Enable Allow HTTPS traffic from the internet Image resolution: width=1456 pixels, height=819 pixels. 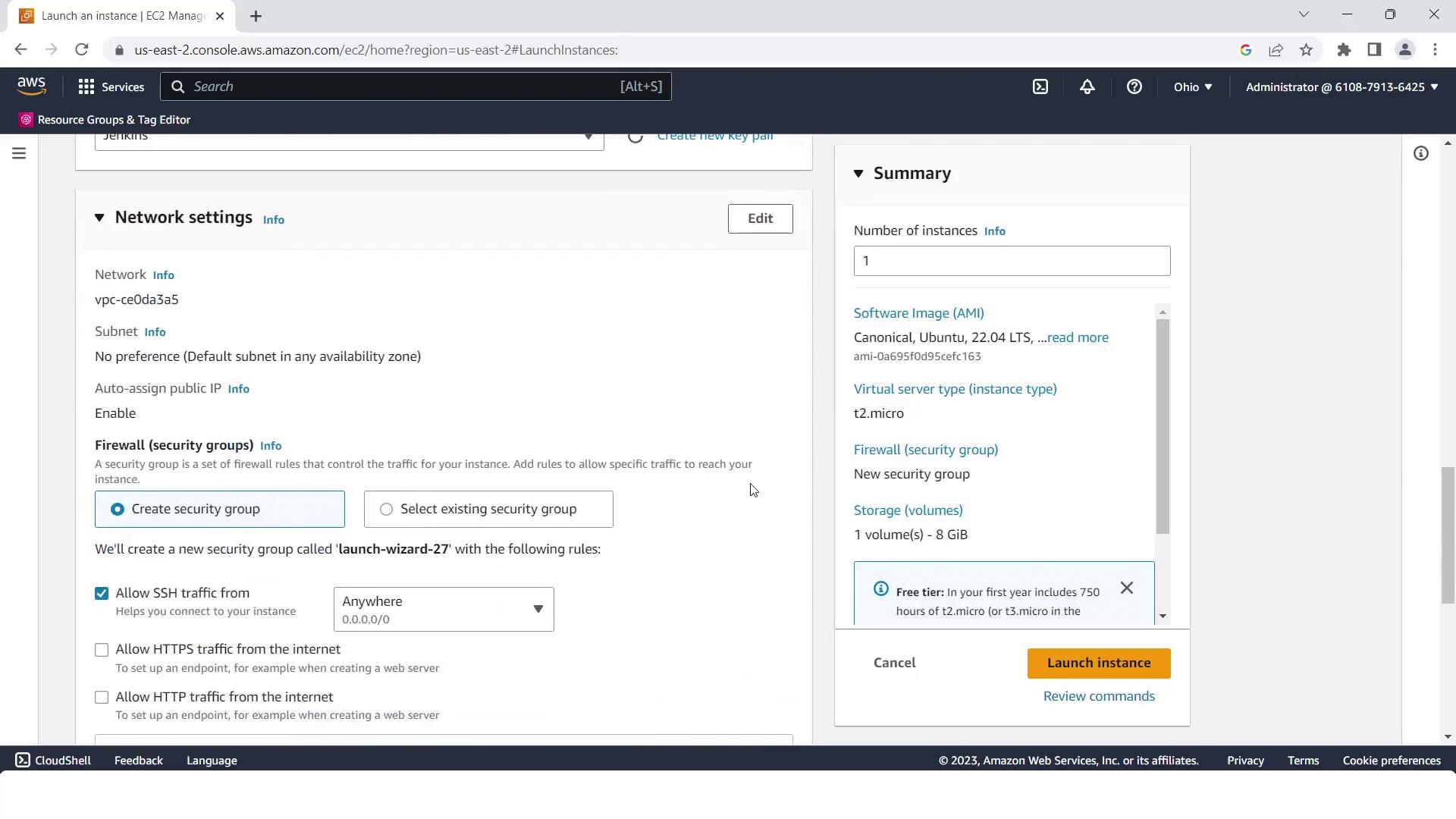click(102, 650)
